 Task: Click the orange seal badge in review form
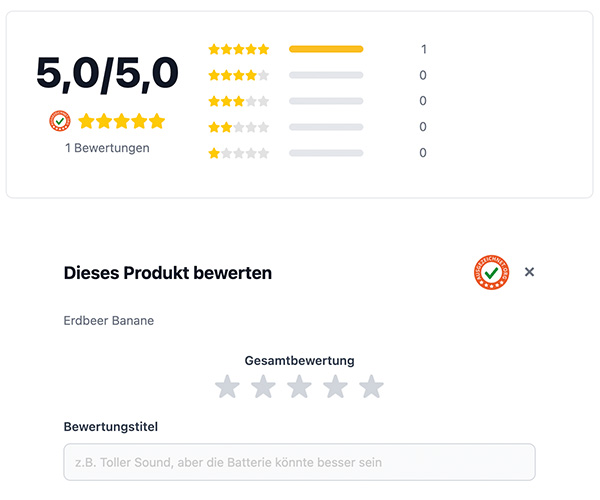(x=492, y=272)
